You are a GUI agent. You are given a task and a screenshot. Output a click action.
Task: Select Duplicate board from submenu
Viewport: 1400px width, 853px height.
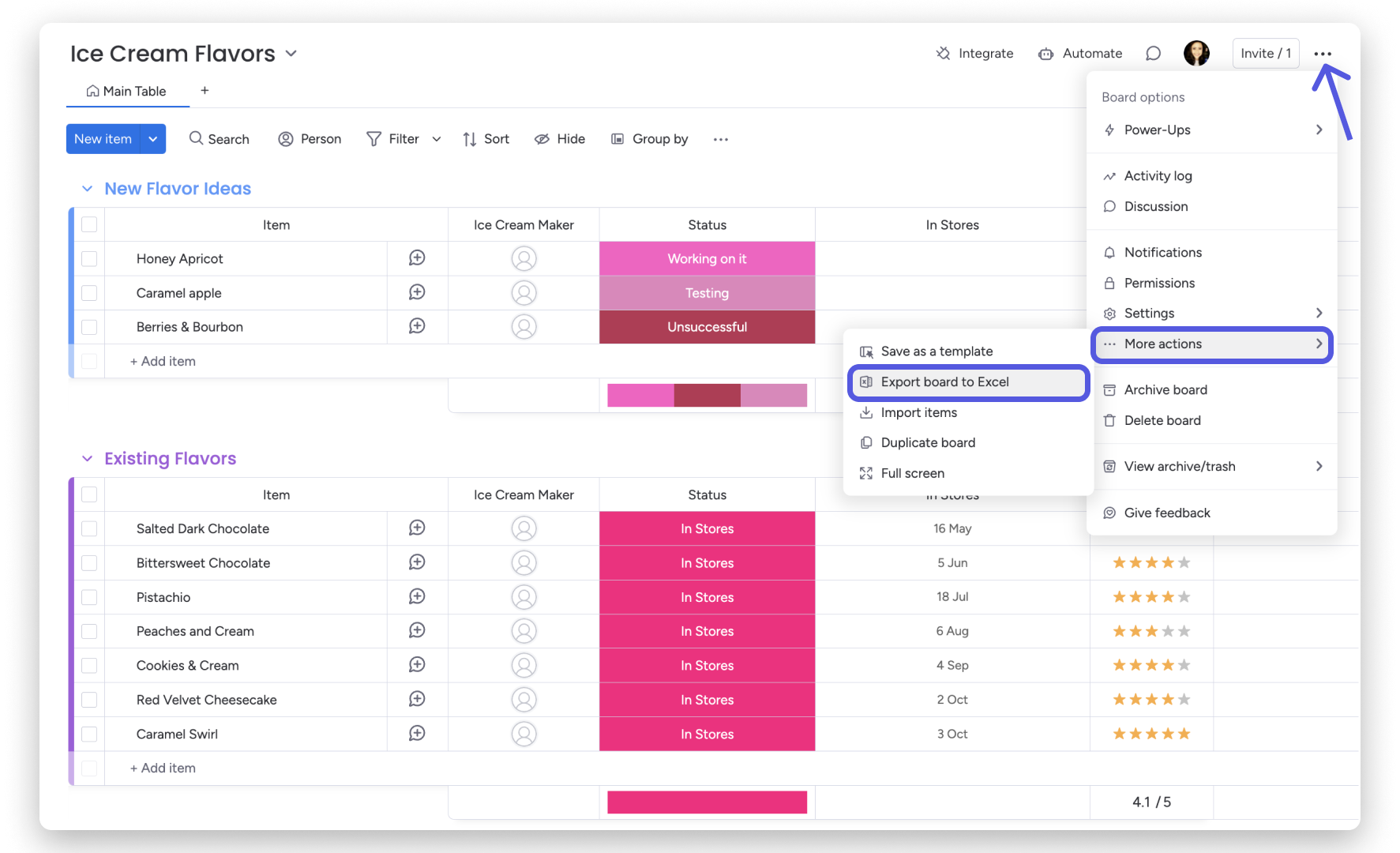point(928,443)
